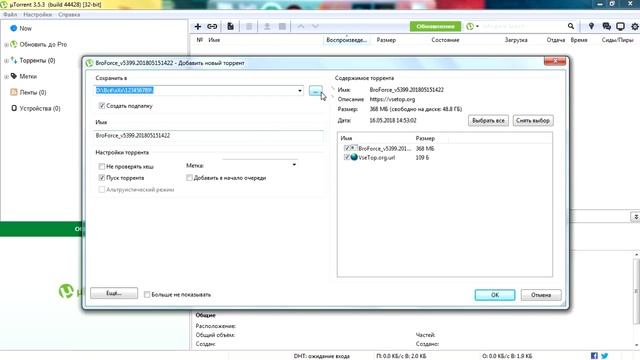Click the remote monitor toolbar icon
The width and height of the screenshot is (640, 360).
[620, 27]
